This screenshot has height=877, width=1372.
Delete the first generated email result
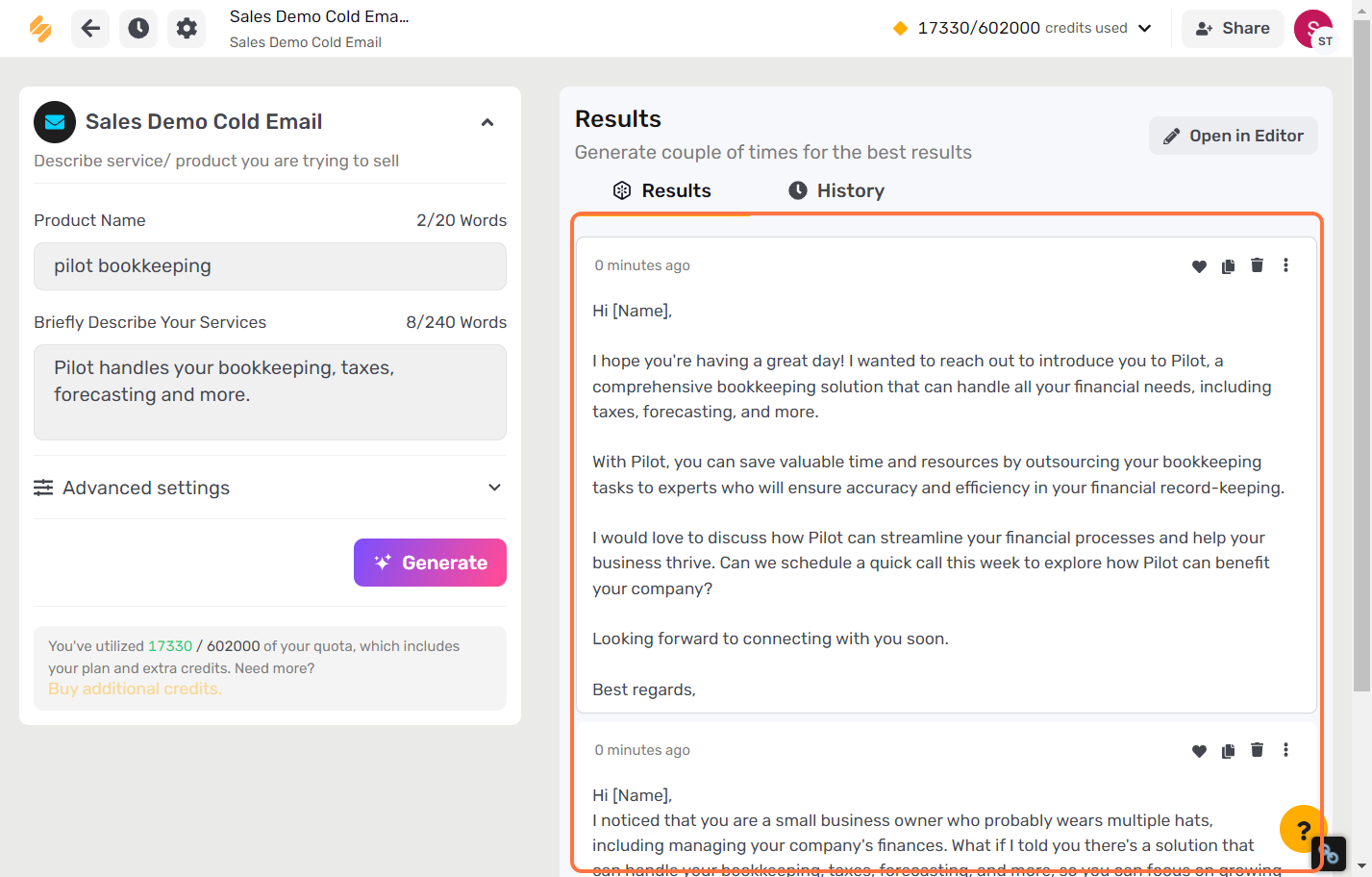click(x=1257, y=265)
